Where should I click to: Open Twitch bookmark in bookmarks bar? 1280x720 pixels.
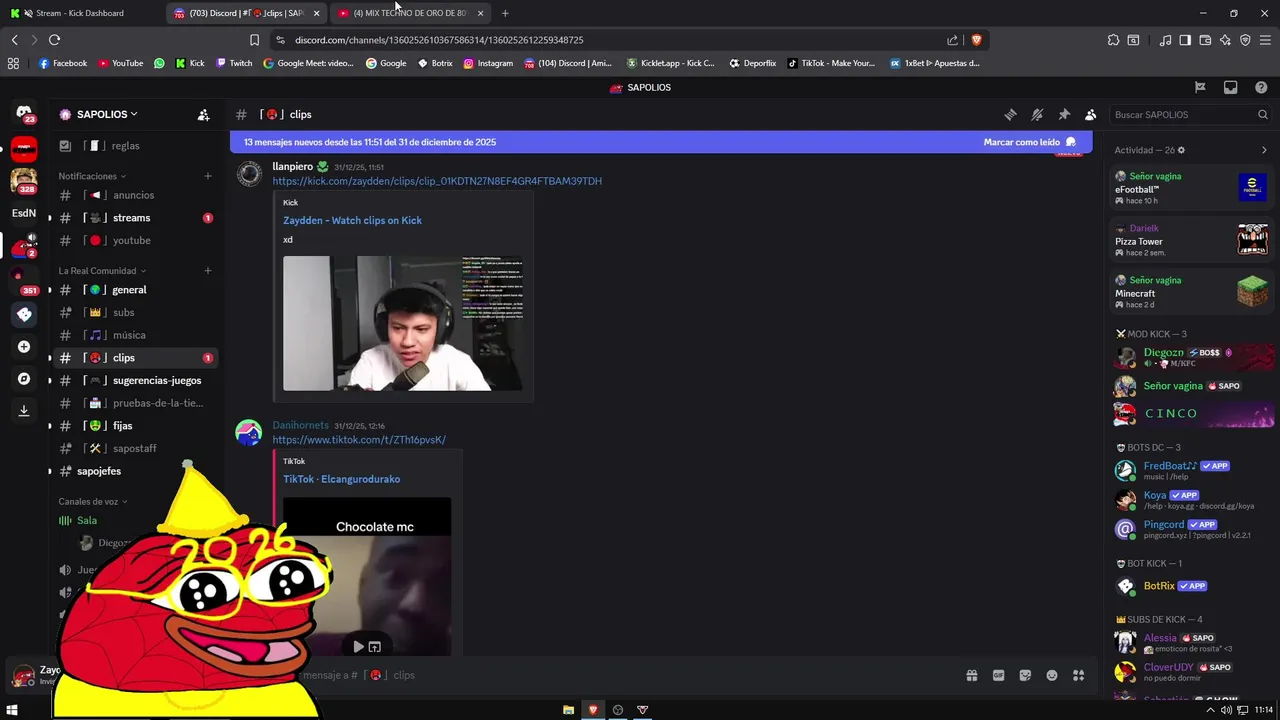[x=233, y=63]
